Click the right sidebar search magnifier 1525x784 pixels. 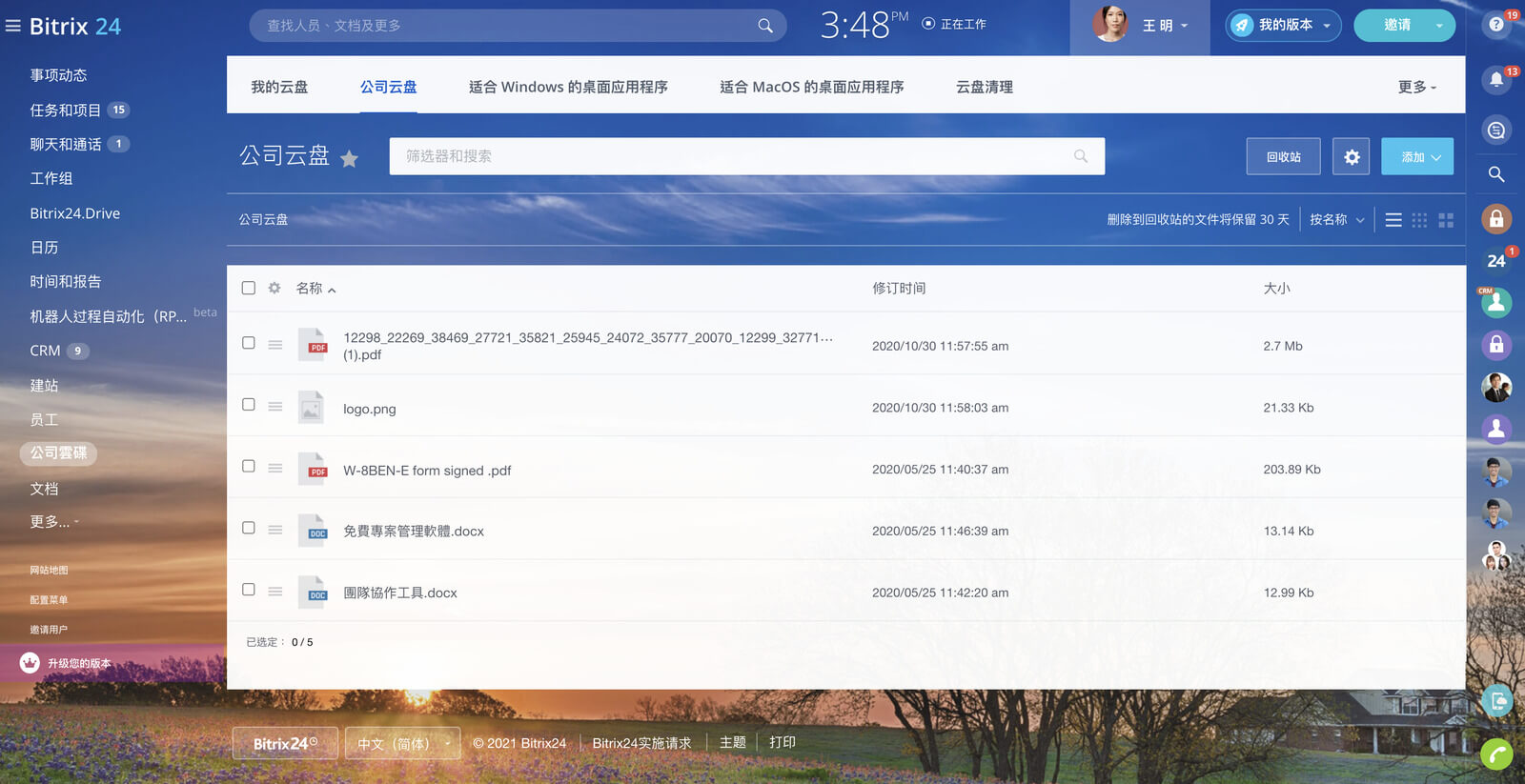(x=1496, y=174)
